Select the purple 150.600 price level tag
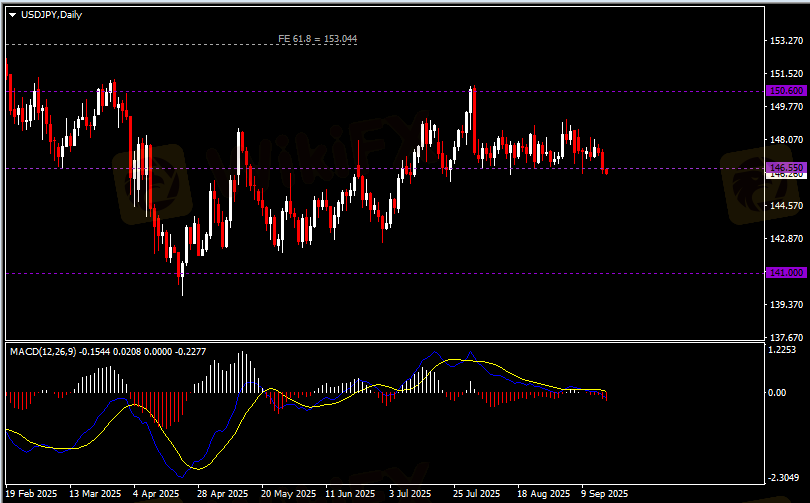The width and height of the screenshot is (810, 503). (x=785, y=91)
